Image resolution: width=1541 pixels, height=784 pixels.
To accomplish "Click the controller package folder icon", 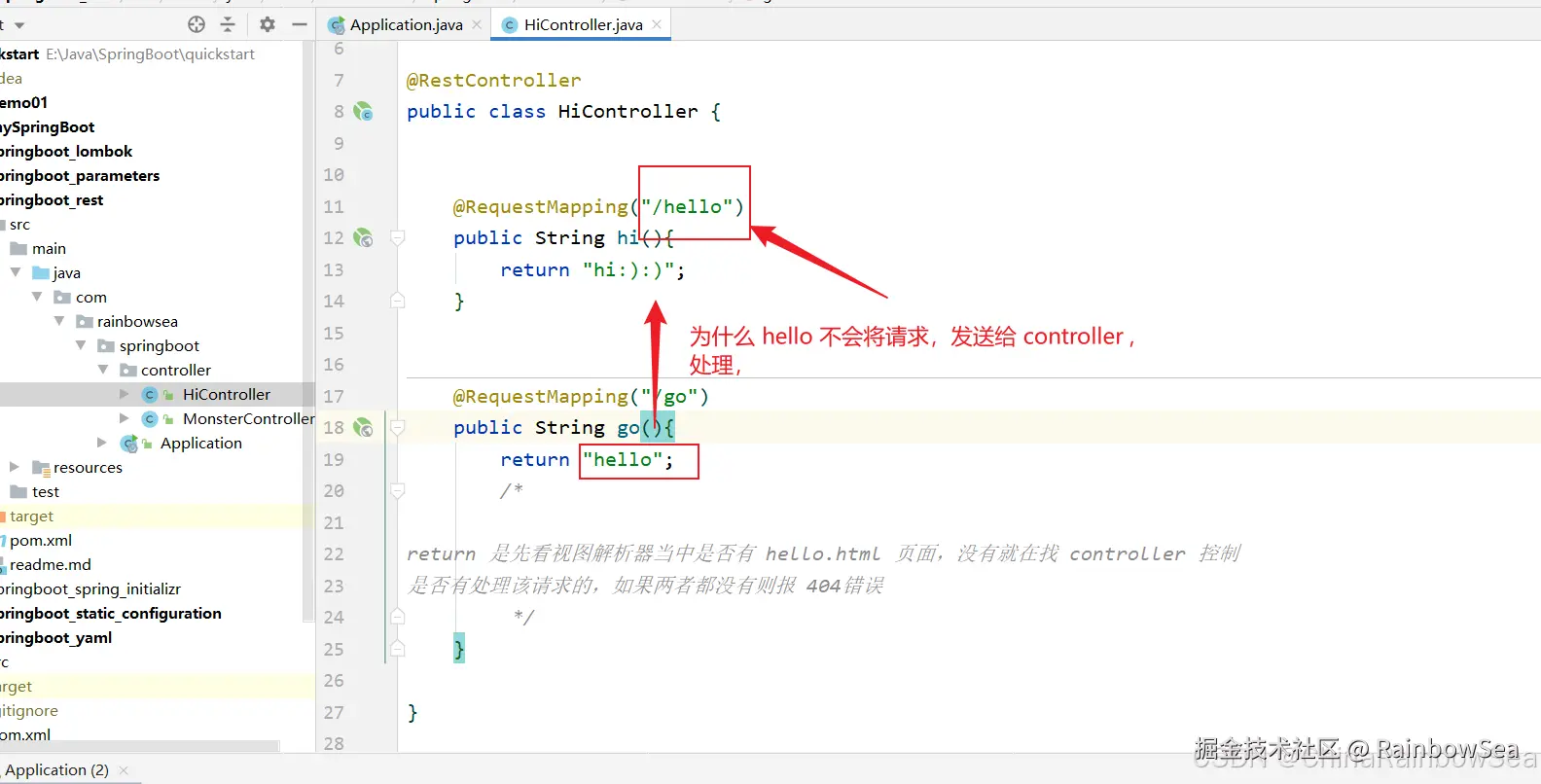I will click(128, 371).
